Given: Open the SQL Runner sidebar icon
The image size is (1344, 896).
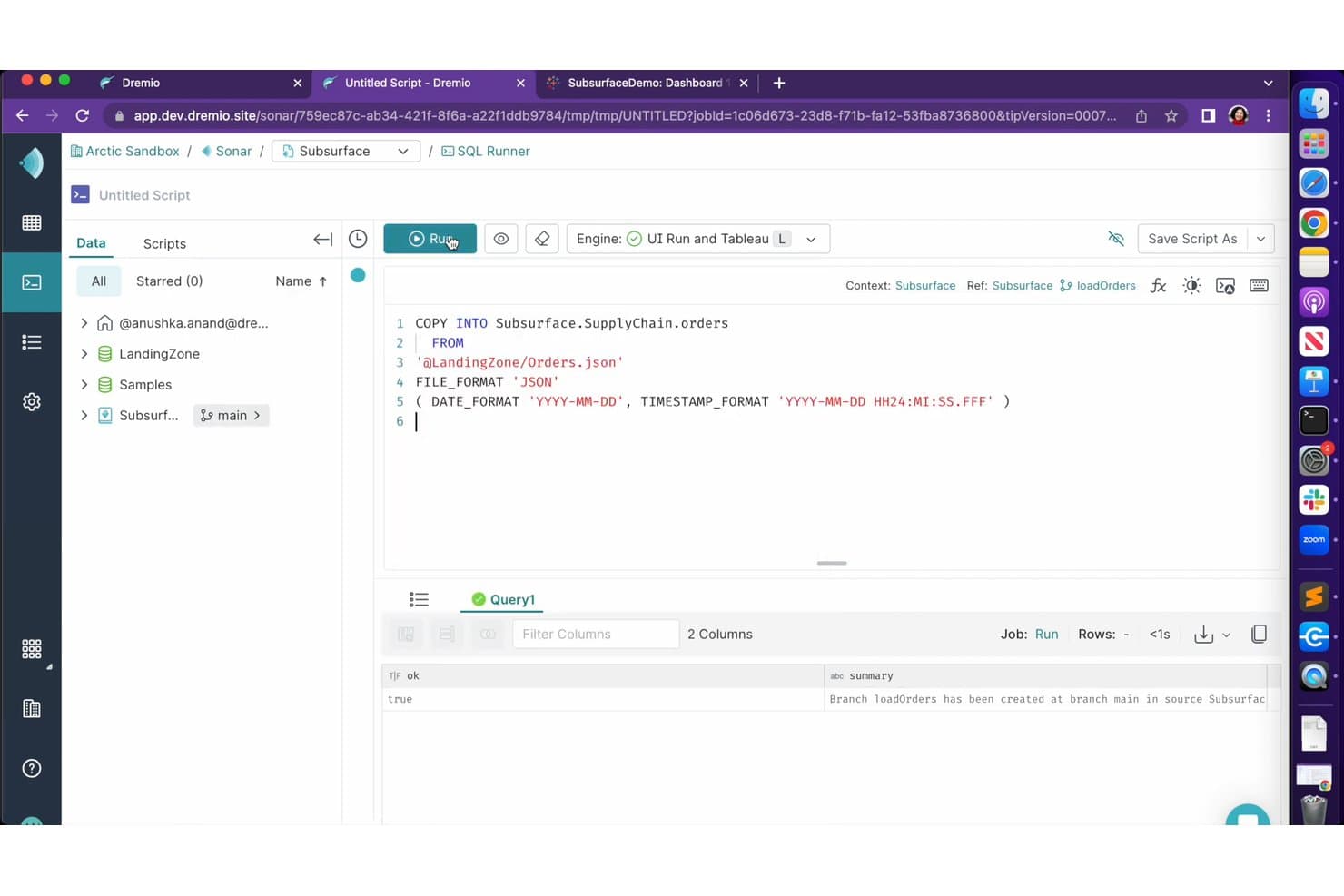Looking at the screenshot, I should (x=32, y=282).
